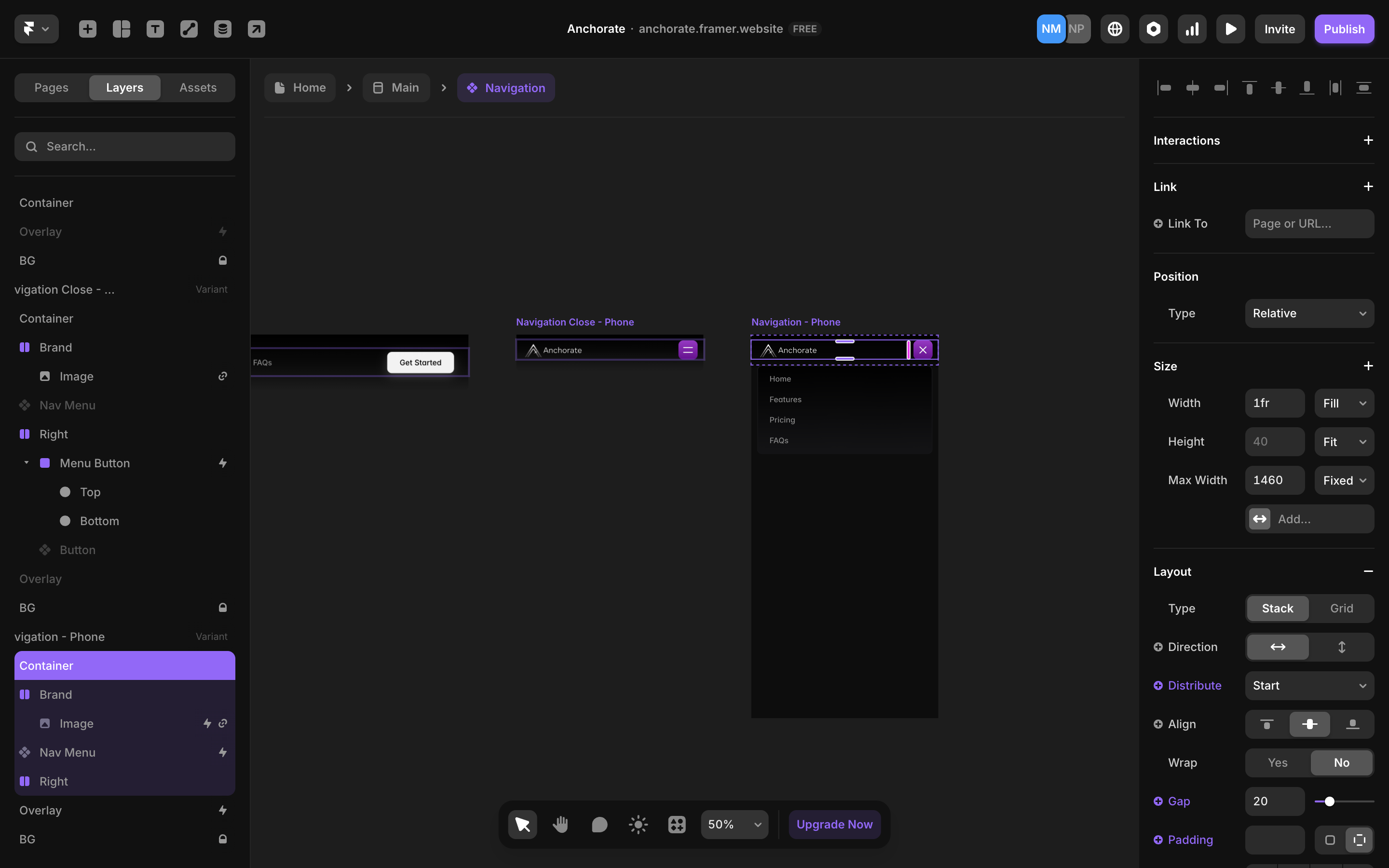Image resolution: width=1389 pixels, height=868 pixels.
Task: Switch to the Pages tab
Action: (x=51, y=88)
